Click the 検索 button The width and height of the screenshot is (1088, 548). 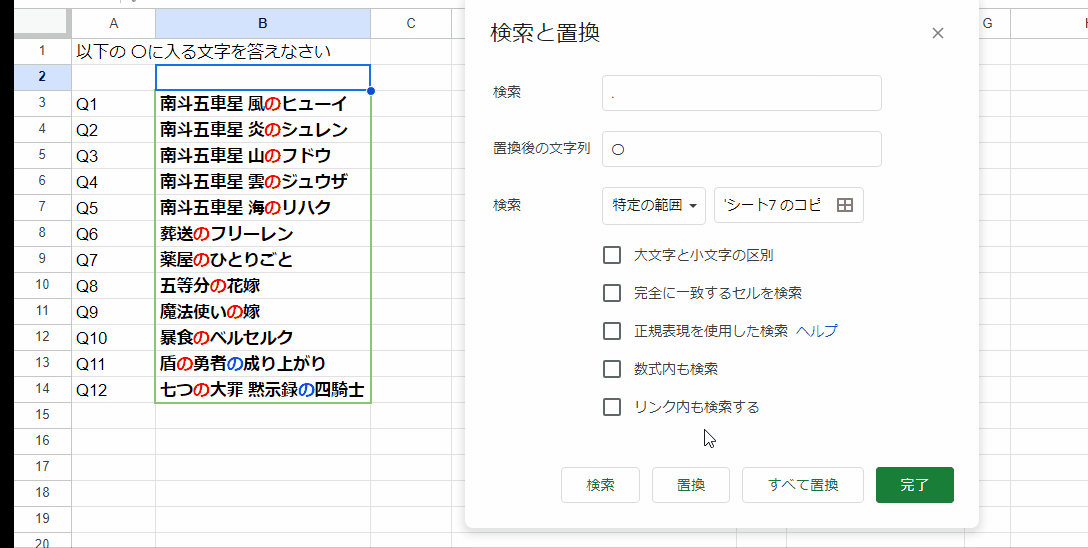(600, 485)
